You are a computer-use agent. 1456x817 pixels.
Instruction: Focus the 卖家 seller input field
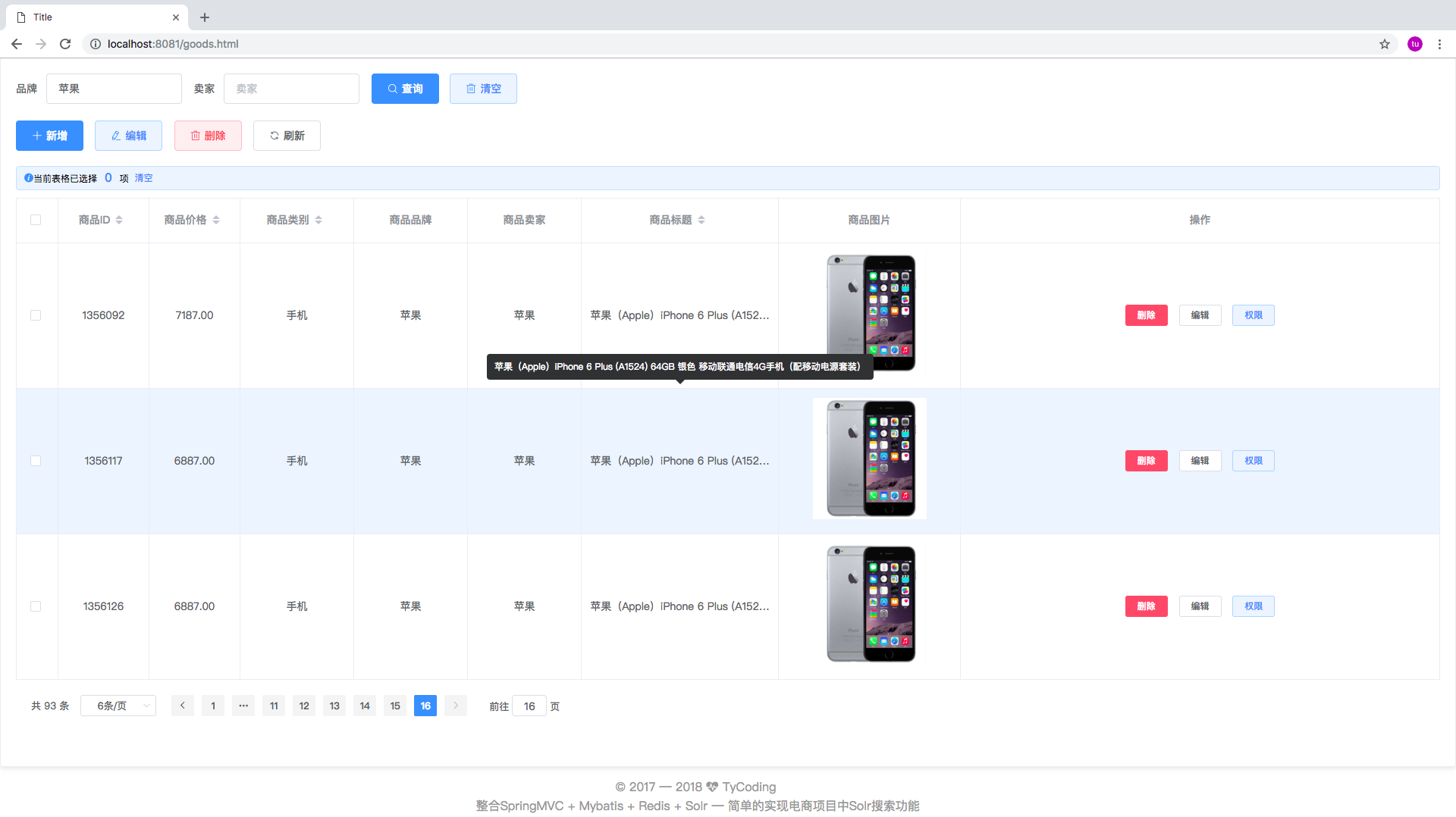[x=291, y=89]
